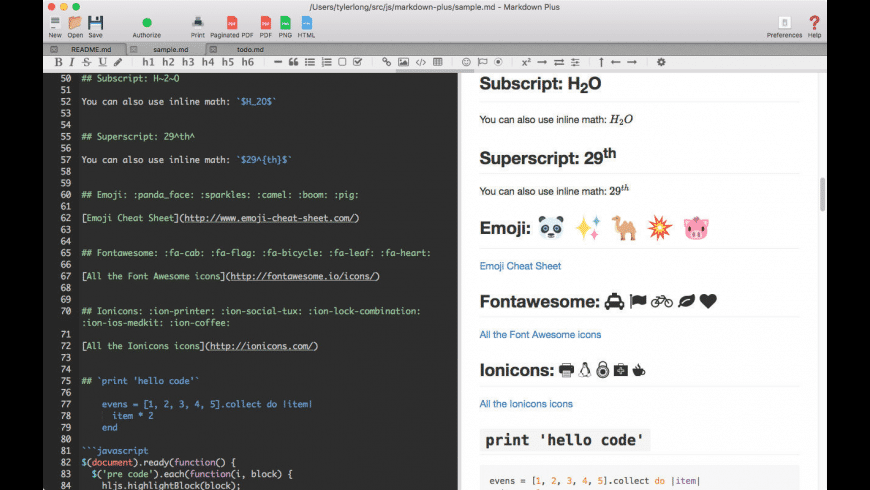The height and width of the screenshot is (490, 870).
Task: Insert an Ionicon with the circled dot icon
Action: coord(498,62)
